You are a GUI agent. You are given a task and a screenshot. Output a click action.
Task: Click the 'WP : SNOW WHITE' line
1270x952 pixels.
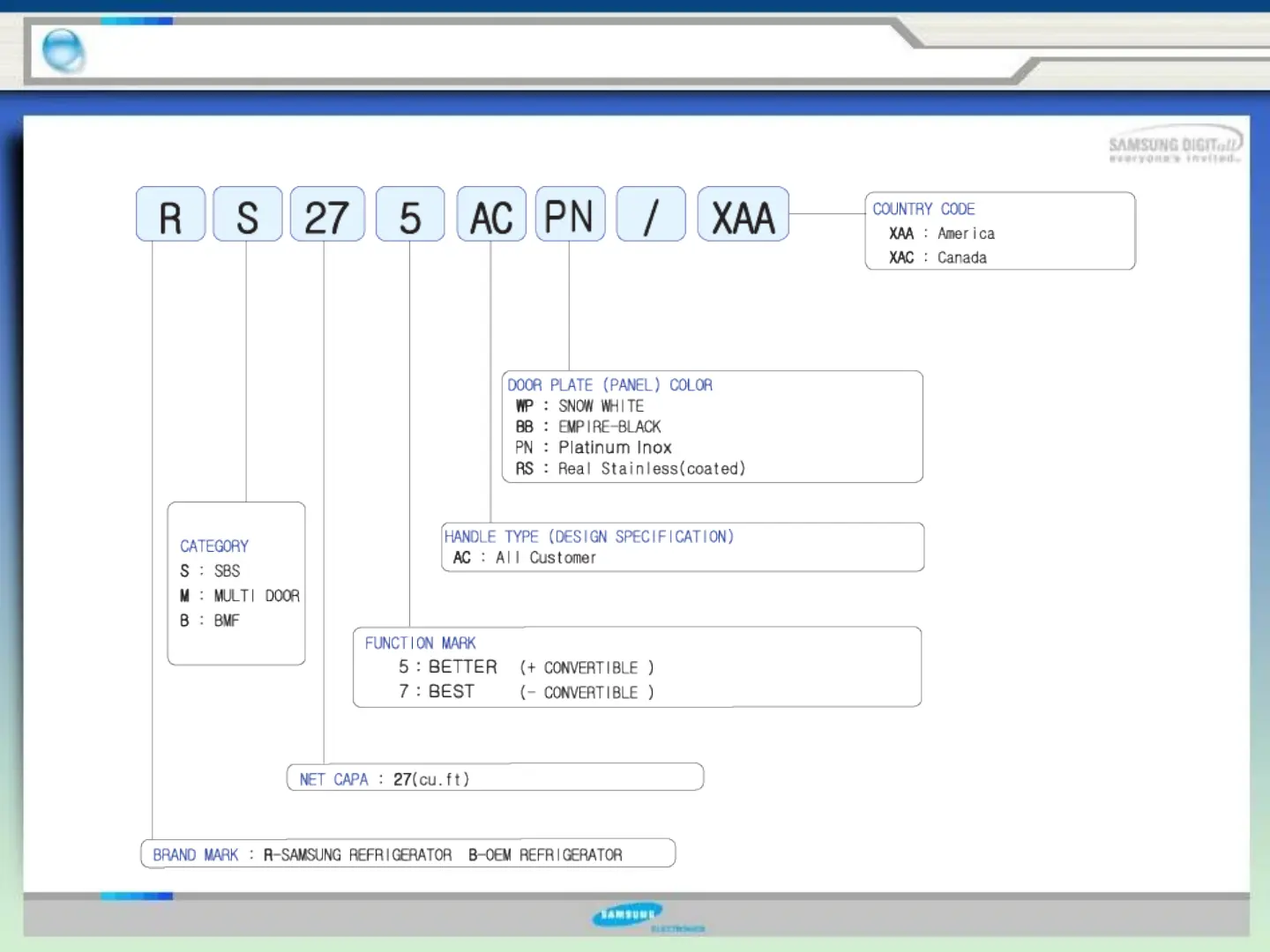[x=579, y=406]
